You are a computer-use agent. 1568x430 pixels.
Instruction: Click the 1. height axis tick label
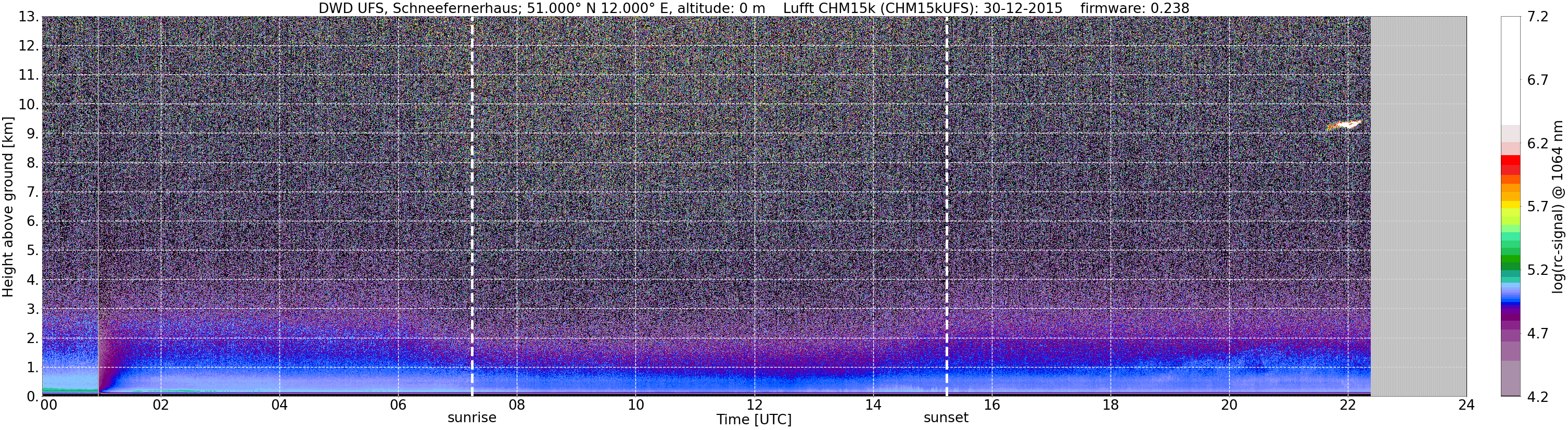tap(33, 368)
